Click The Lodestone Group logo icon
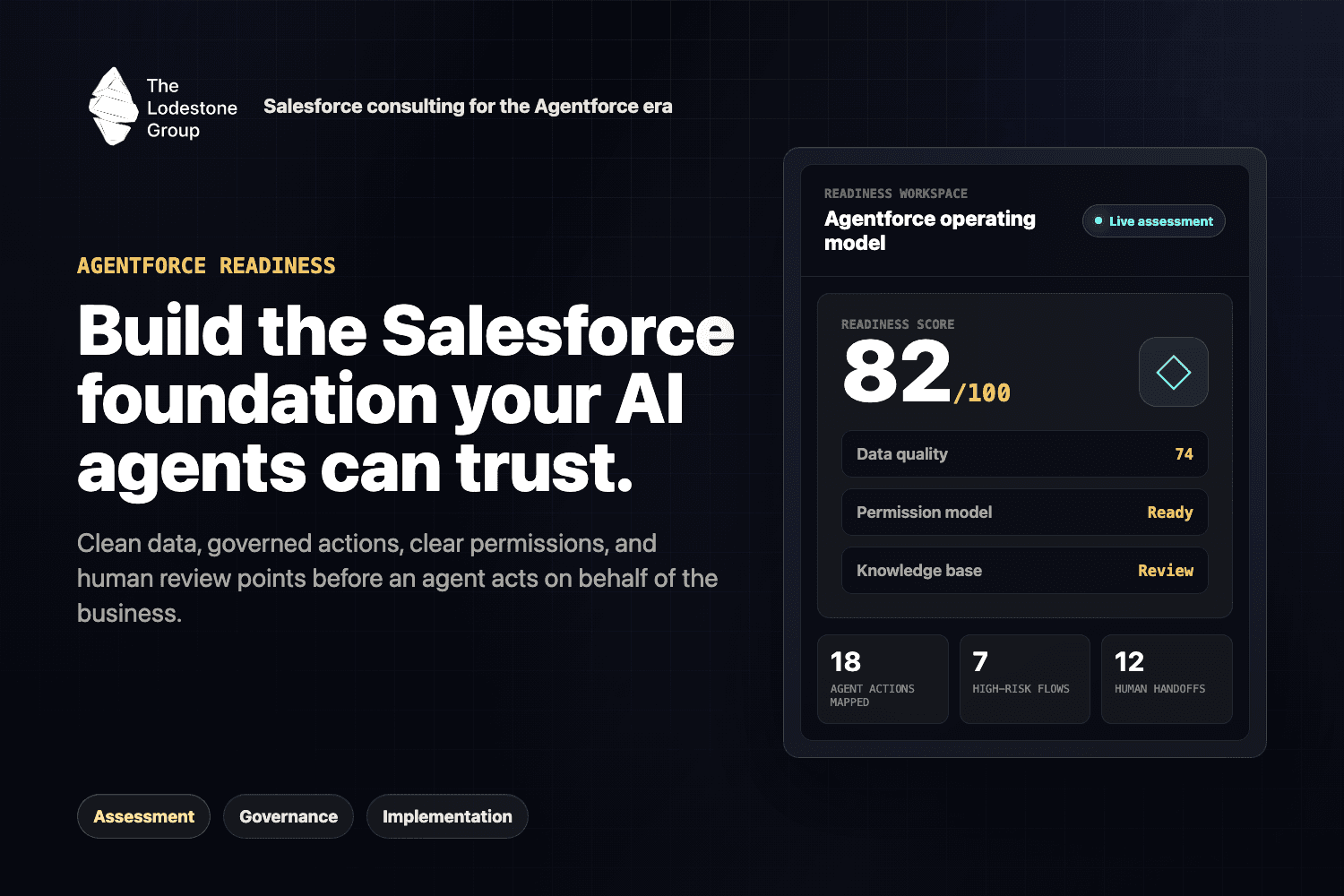This screenshot has height=896, width=1344. pos(113,107)
